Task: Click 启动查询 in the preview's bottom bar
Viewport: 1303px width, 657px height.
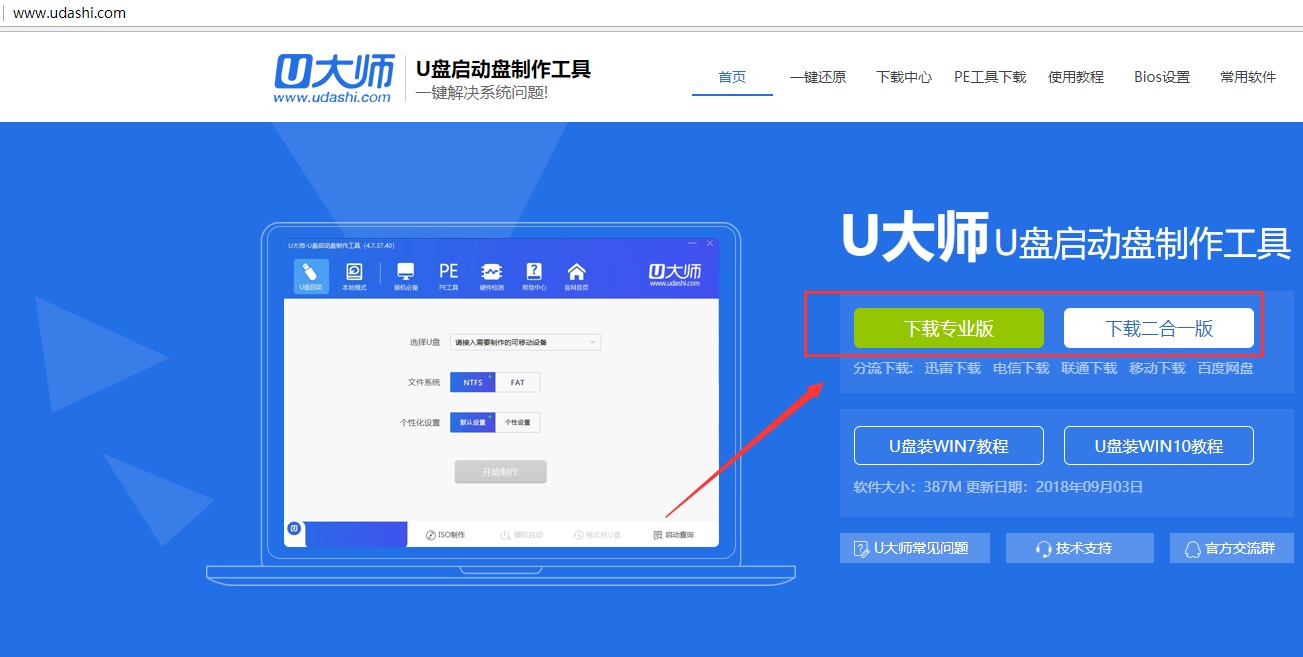Action: click(x=673, y=535)
